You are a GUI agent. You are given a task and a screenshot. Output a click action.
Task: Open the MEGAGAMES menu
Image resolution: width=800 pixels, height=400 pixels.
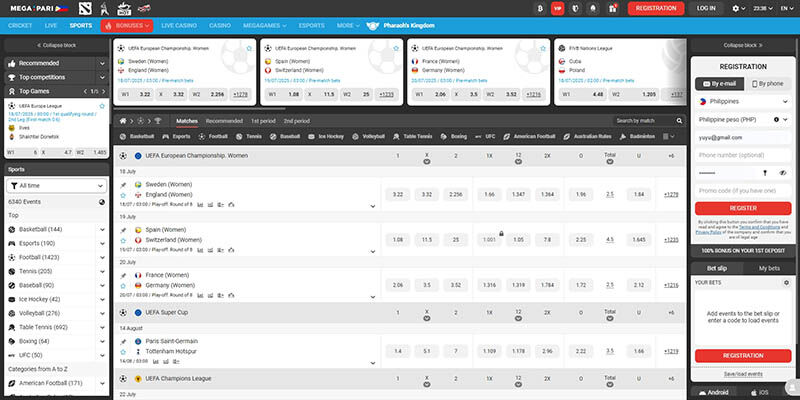pos(264,26)
